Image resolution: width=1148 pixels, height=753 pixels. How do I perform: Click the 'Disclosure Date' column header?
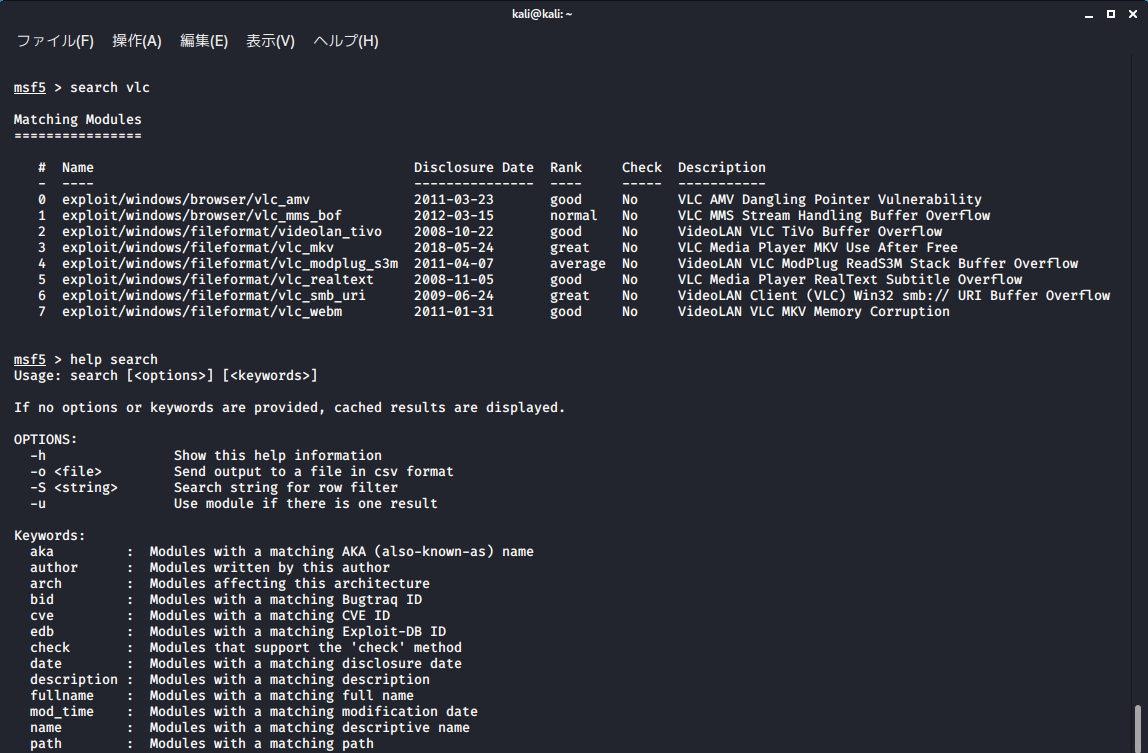click(x=474, y=168)
